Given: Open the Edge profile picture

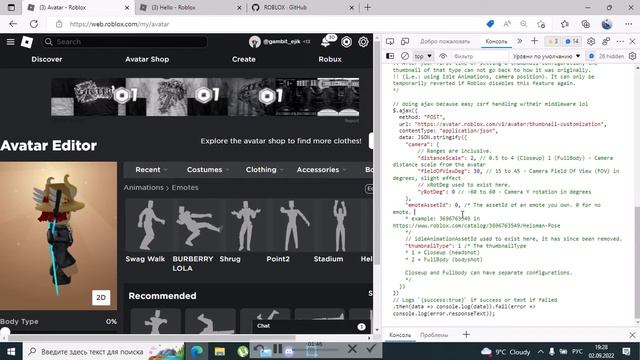Looking at the screenshot, I should 607,24.
